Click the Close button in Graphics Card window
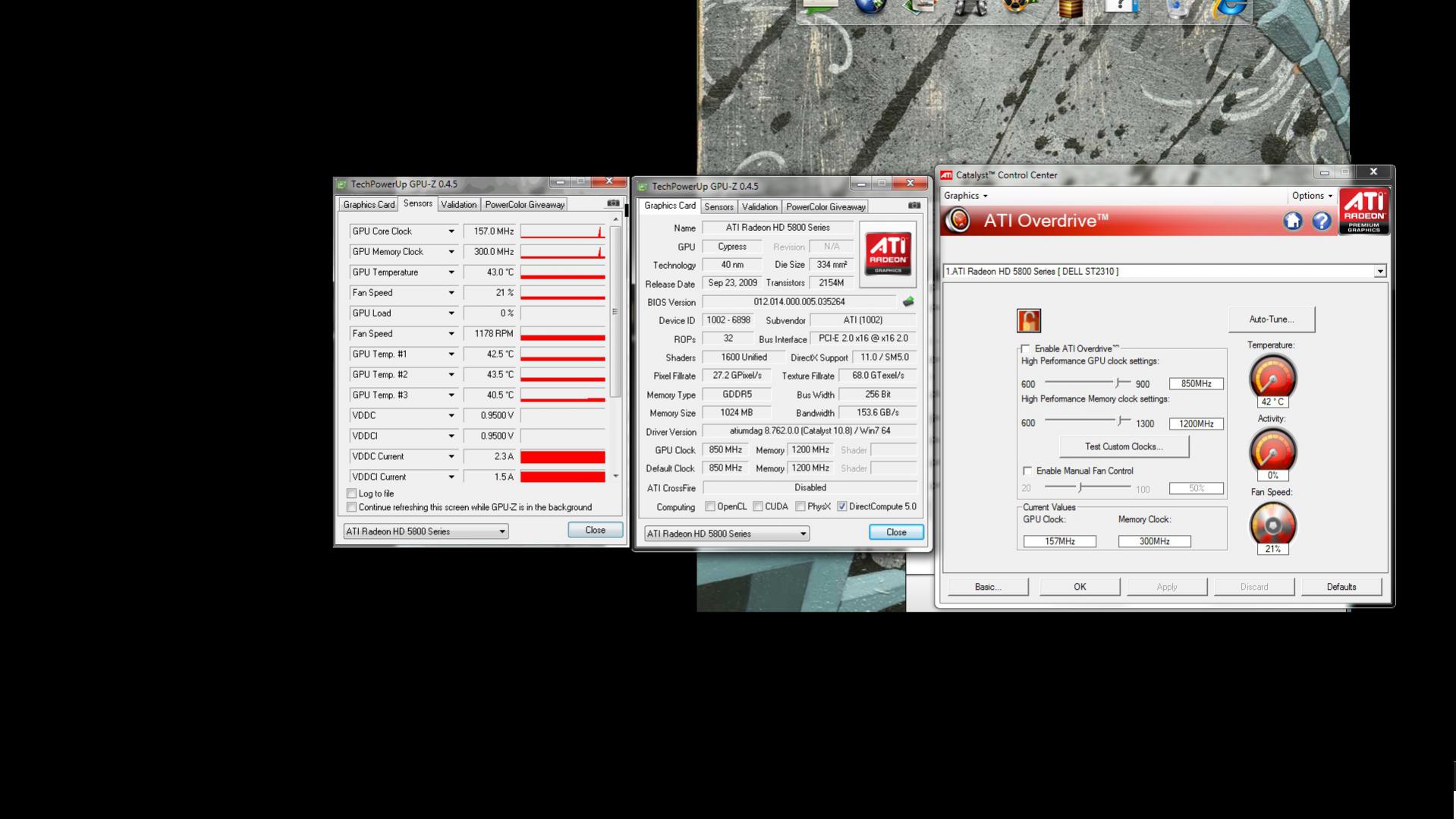This screenshot has width=1456, height=819. (x=896, y=532)
